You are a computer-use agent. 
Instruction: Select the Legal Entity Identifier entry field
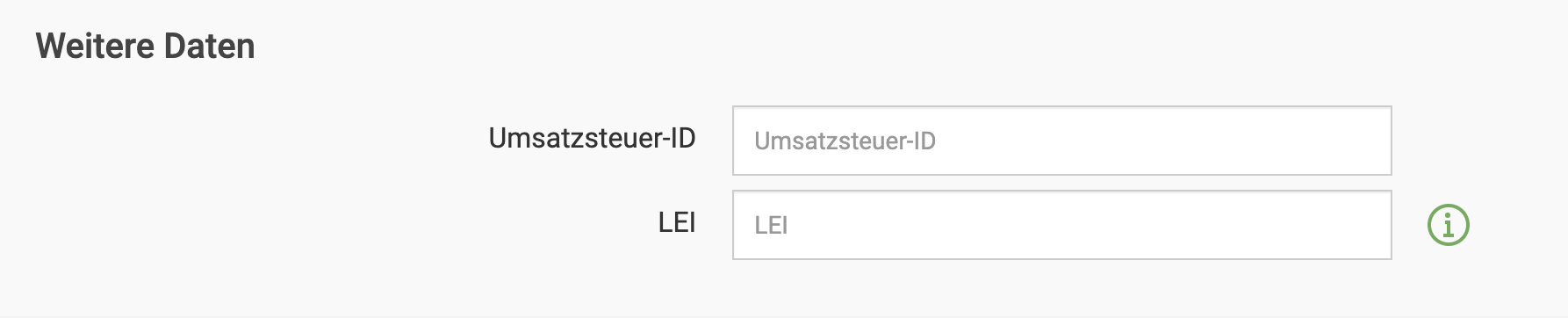pos(1062,225)
